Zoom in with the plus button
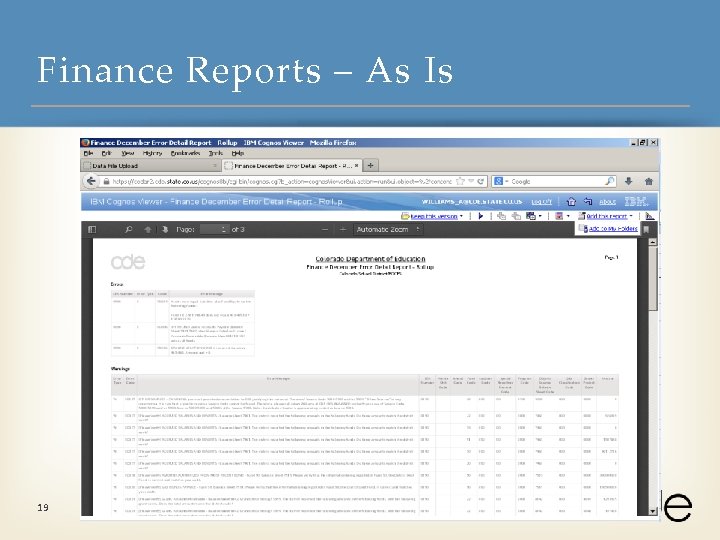The height and width of the screenshot is (540, 720). point(343,229)
